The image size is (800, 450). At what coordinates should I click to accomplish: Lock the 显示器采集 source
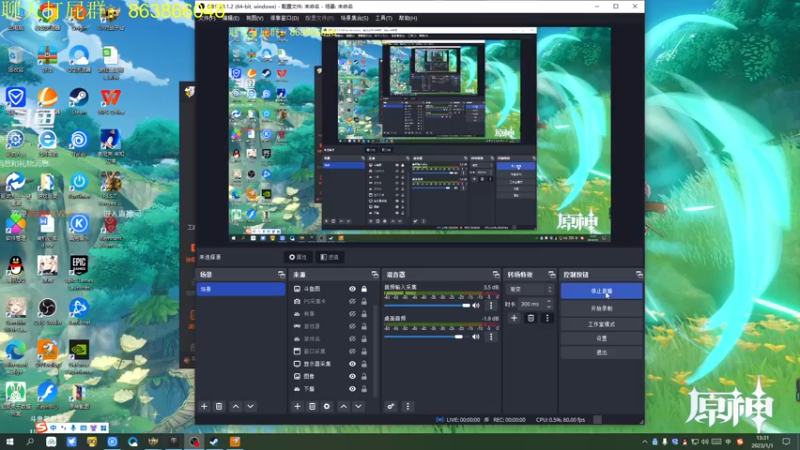[364, 364]
